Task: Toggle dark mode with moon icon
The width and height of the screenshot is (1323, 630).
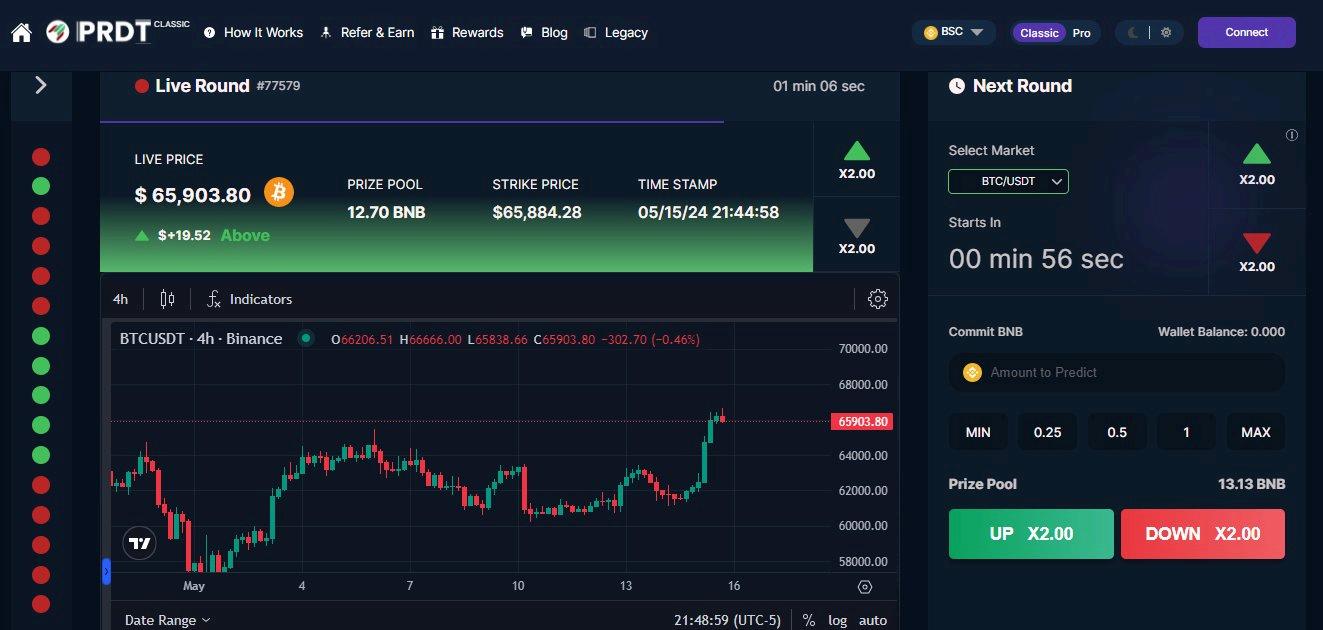Action: tap(1133, 32)
